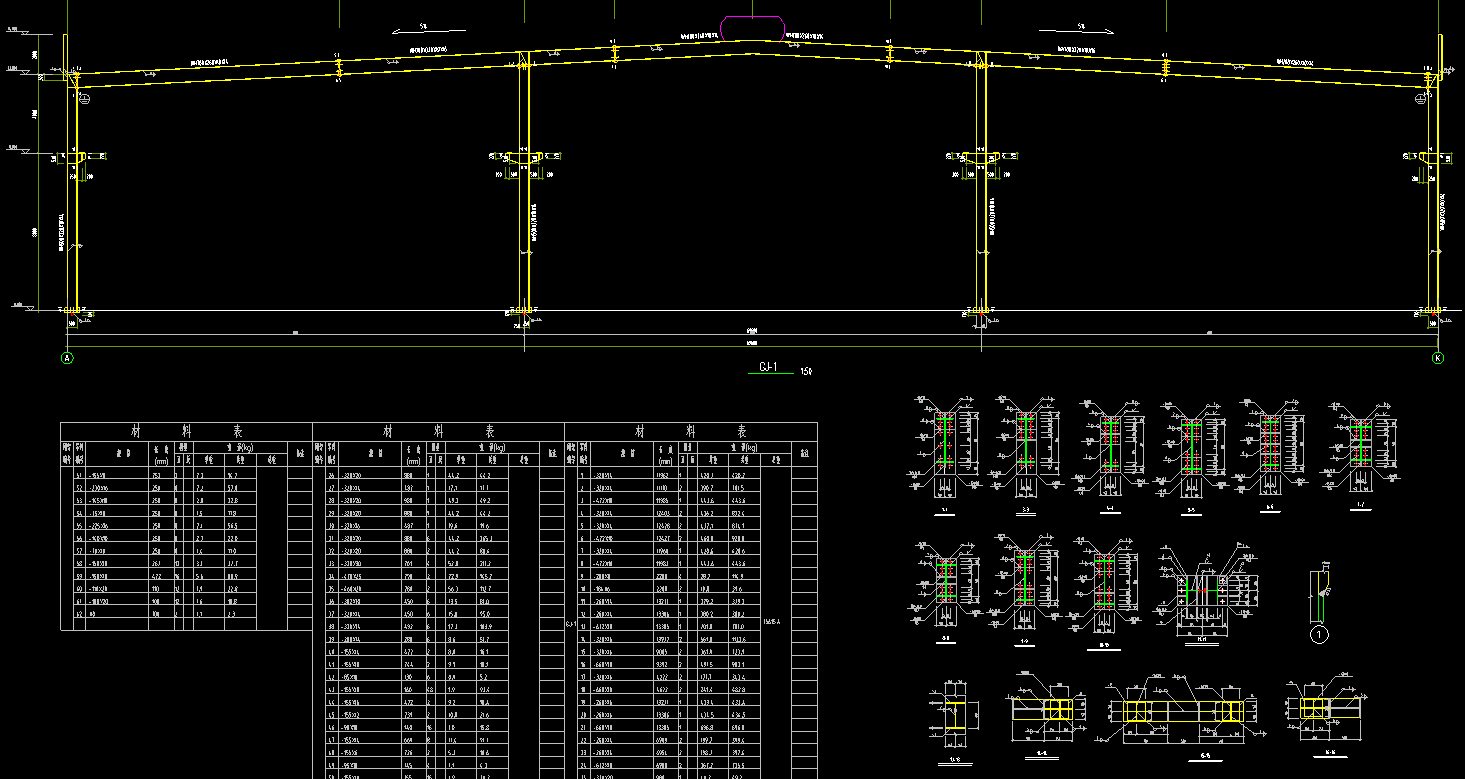Screen dimensions: 1465x779
Task: Click the CJ-1 drawing title
Action: 769,368
